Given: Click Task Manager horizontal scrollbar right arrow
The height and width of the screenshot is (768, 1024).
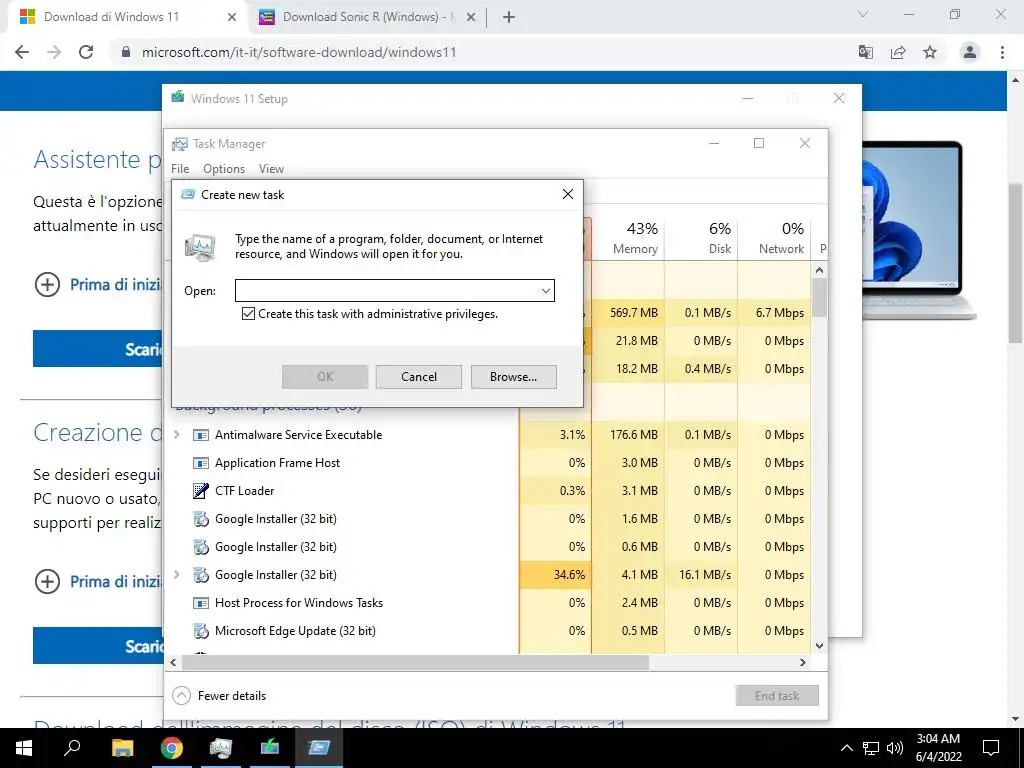Looking at the screenshot, I should 803,662.
